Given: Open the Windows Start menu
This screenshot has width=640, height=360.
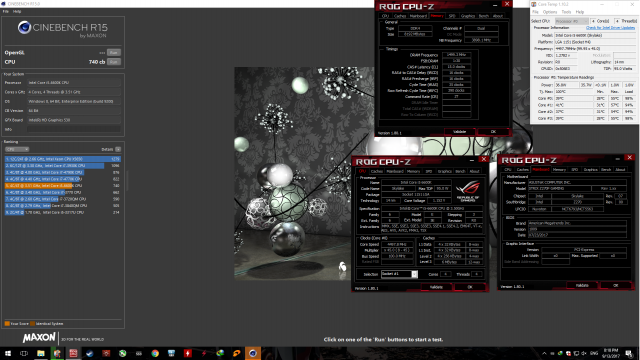Looking at the screenshot, I should point(8,353).
